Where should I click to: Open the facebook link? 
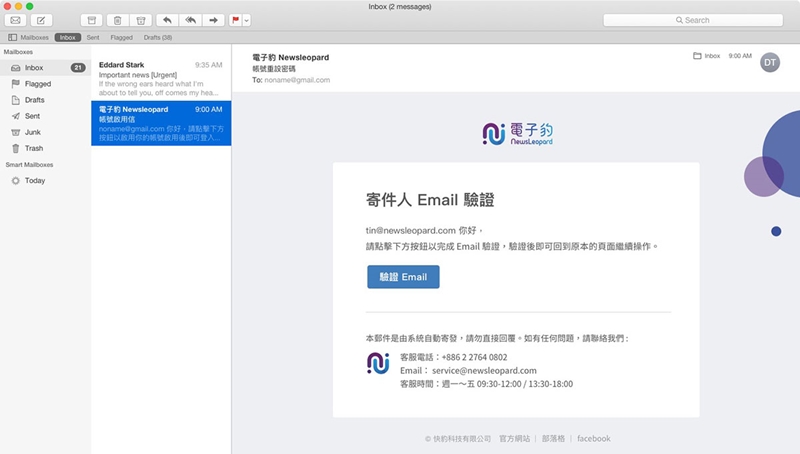(x=594, y=439)
